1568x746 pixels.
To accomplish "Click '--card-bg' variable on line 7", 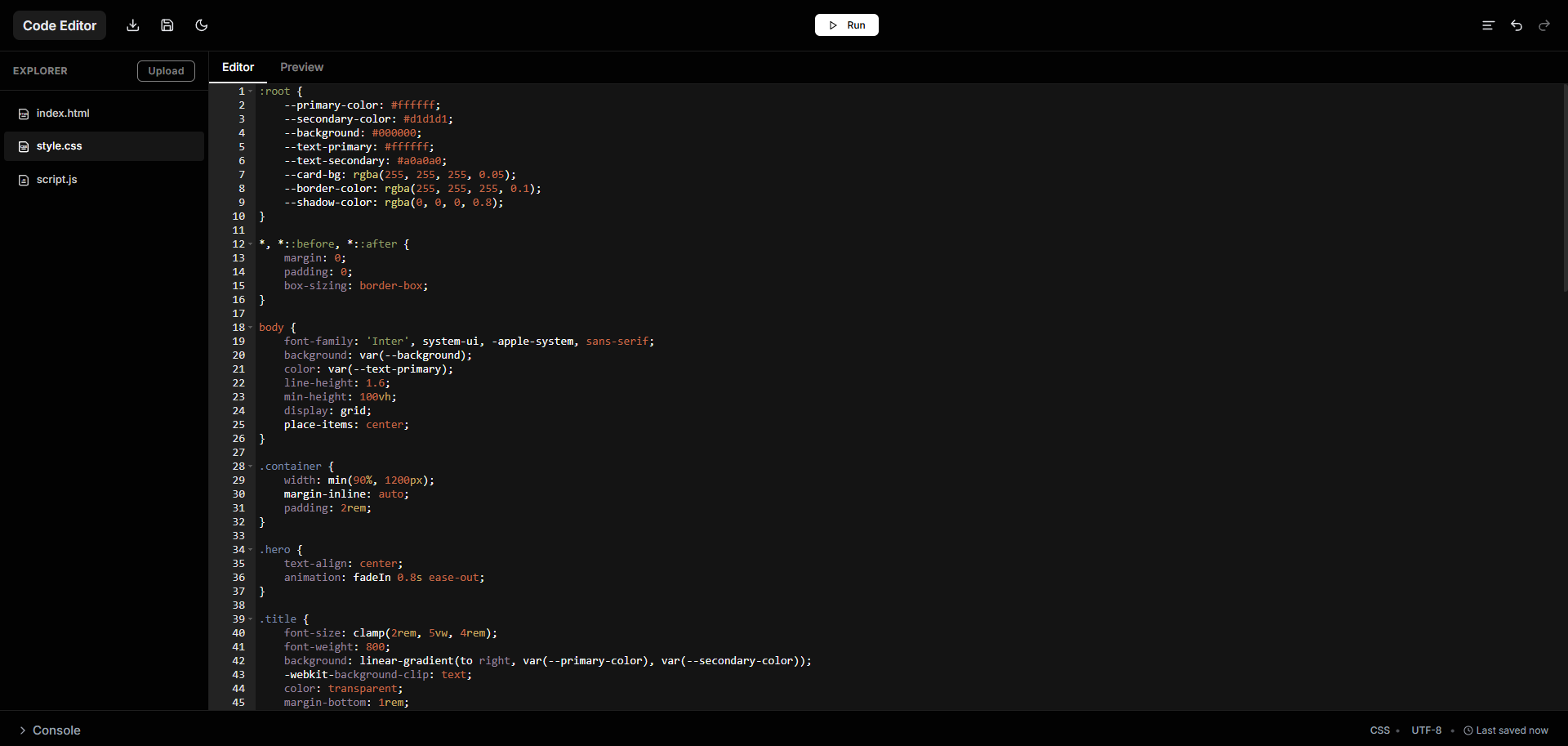I will [312, 175].
